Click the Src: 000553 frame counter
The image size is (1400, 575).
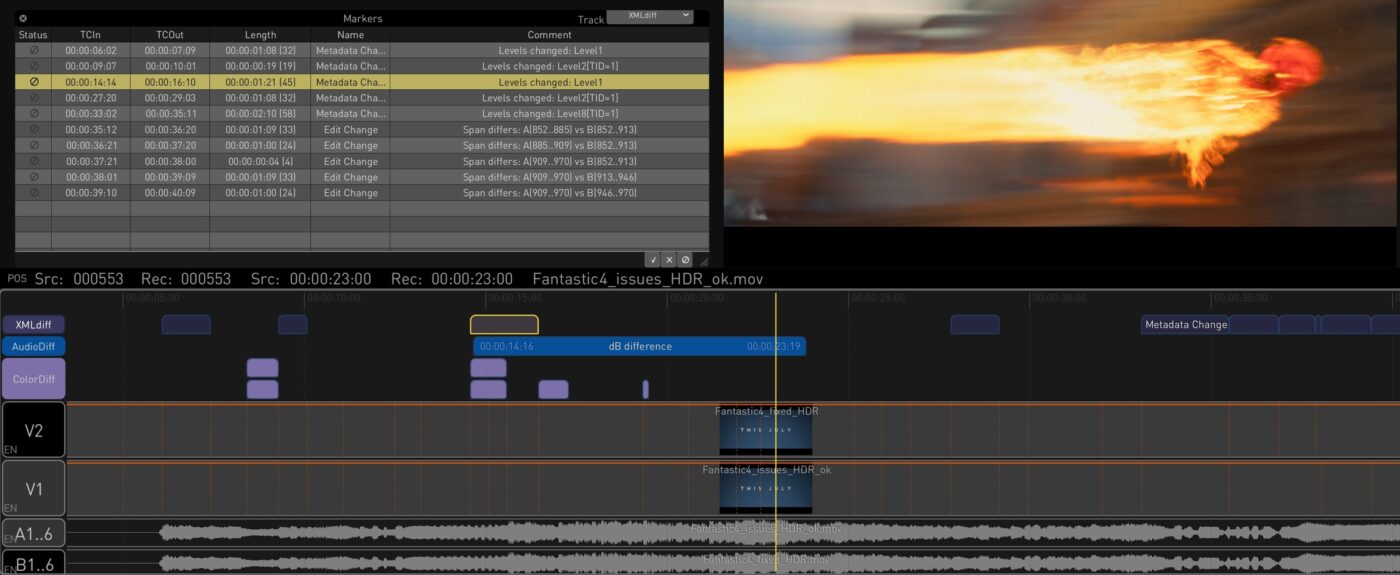tap(79, 279)
